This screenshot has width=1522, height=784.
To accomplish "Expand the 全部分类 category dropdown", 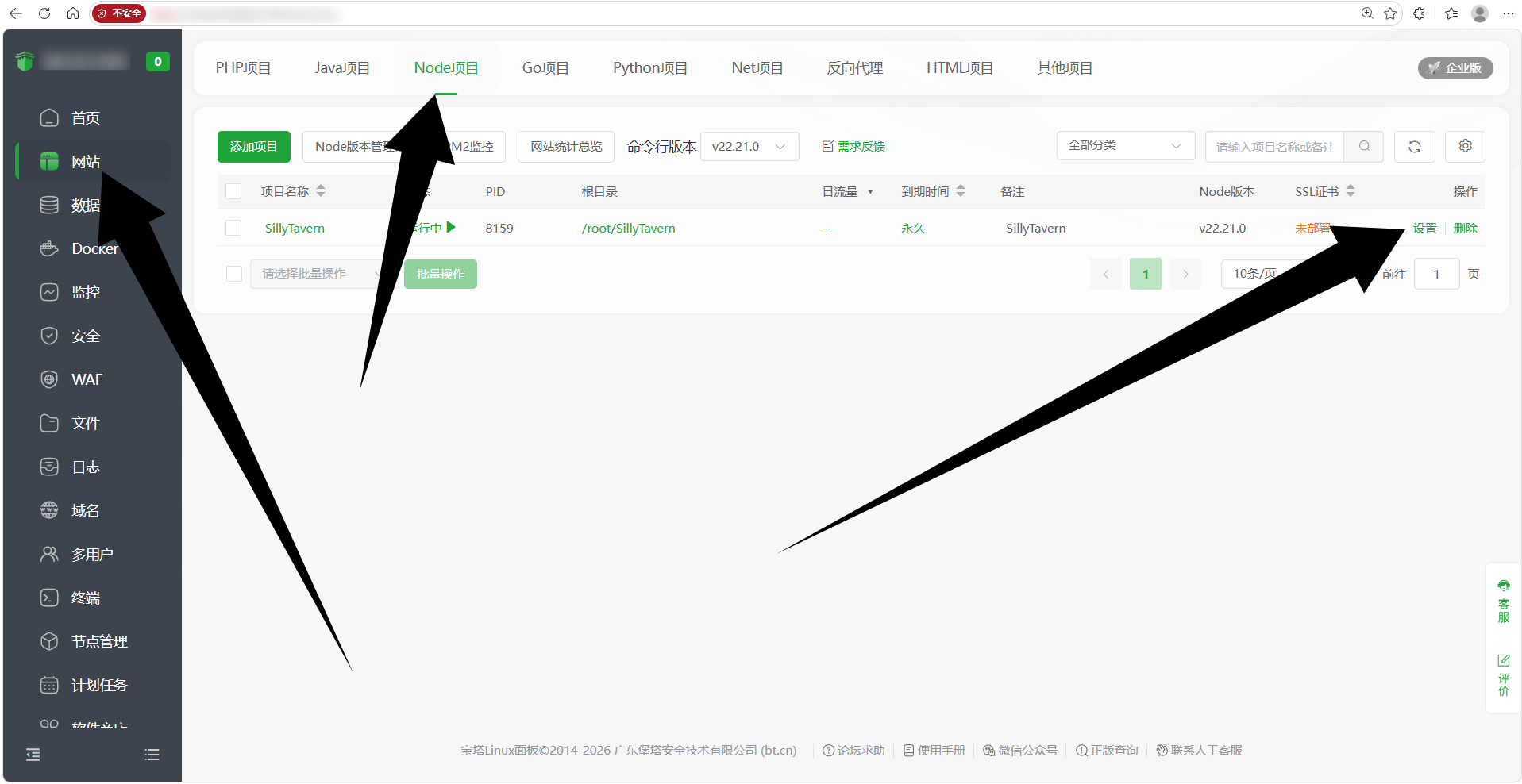I will (1125, 146).
